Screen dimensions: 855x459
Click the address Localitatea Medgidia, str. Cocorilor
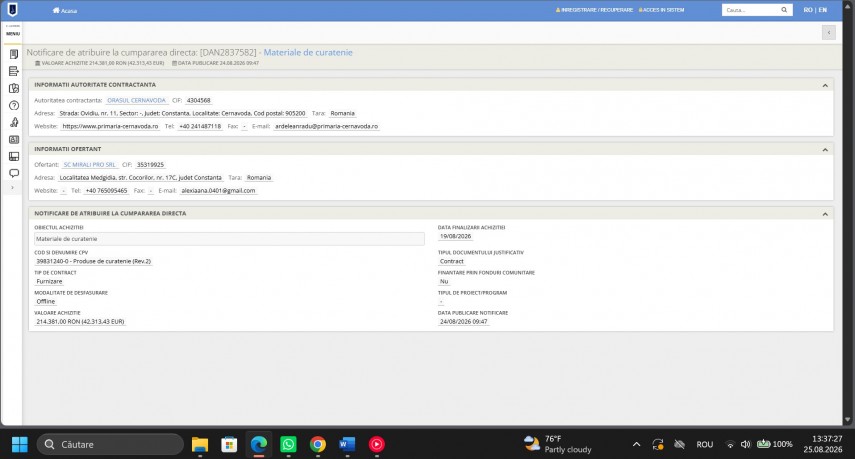pyautogui.click(x=141, y=178)
